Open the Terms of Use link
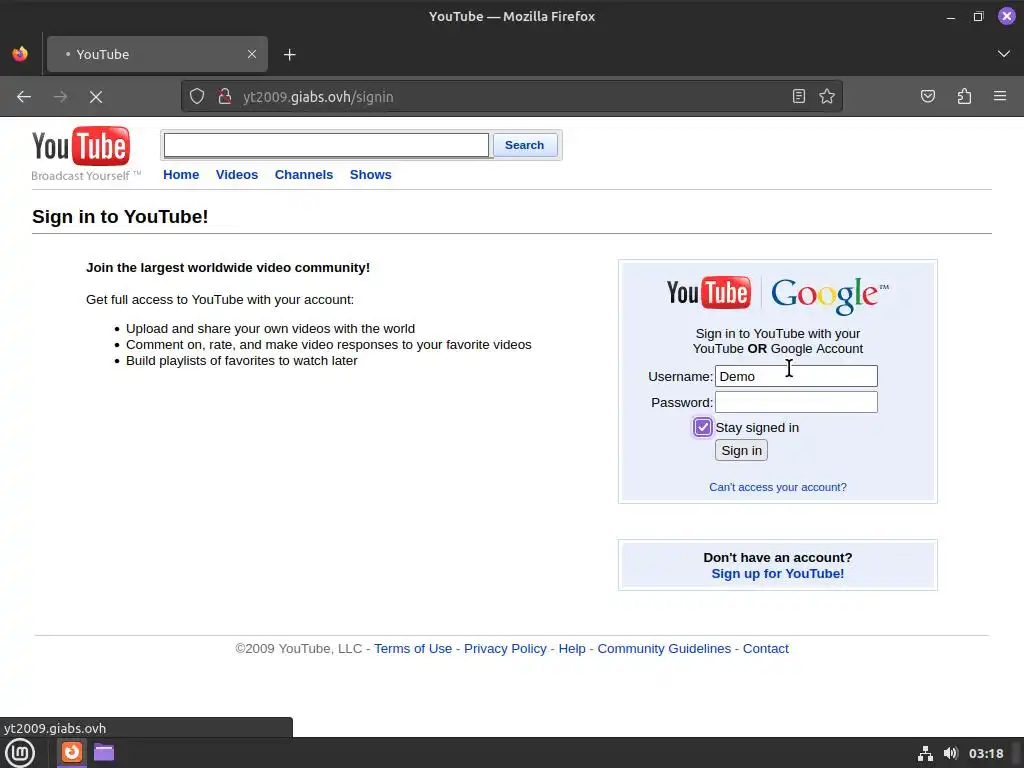 [413, 648]
